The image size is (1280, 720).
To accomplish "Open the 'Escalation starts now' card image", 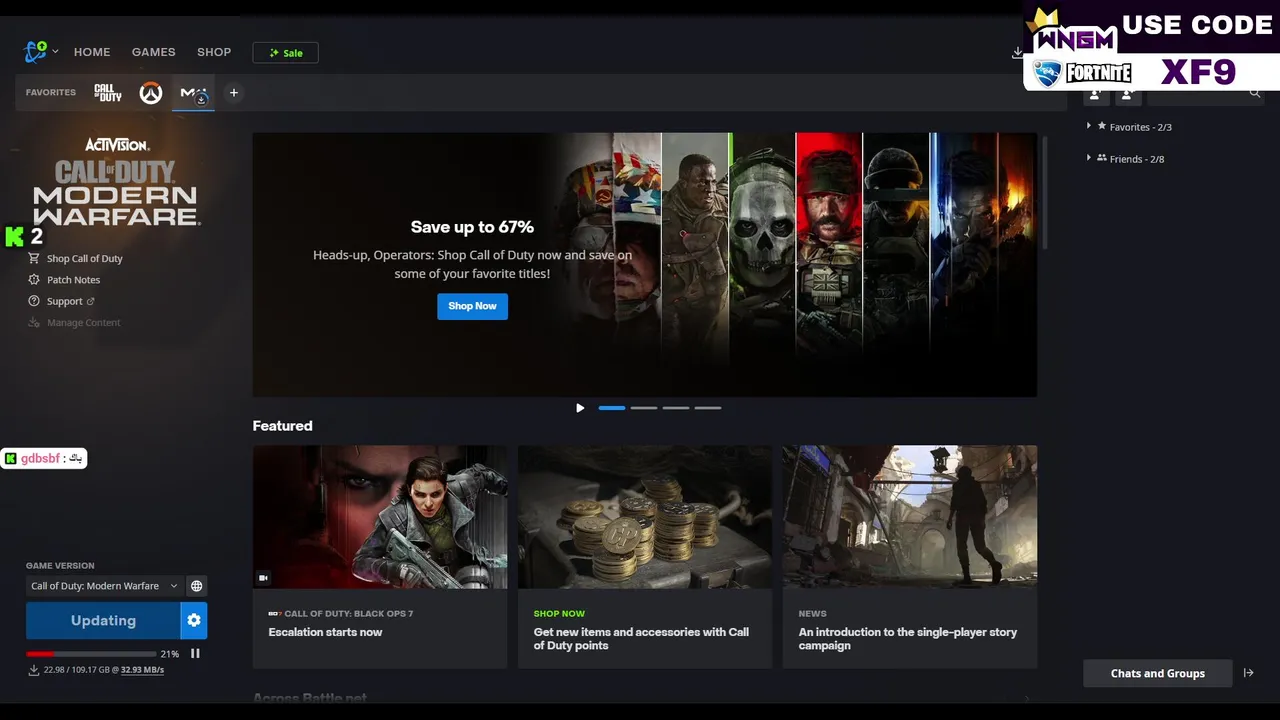I will point(380,517).
